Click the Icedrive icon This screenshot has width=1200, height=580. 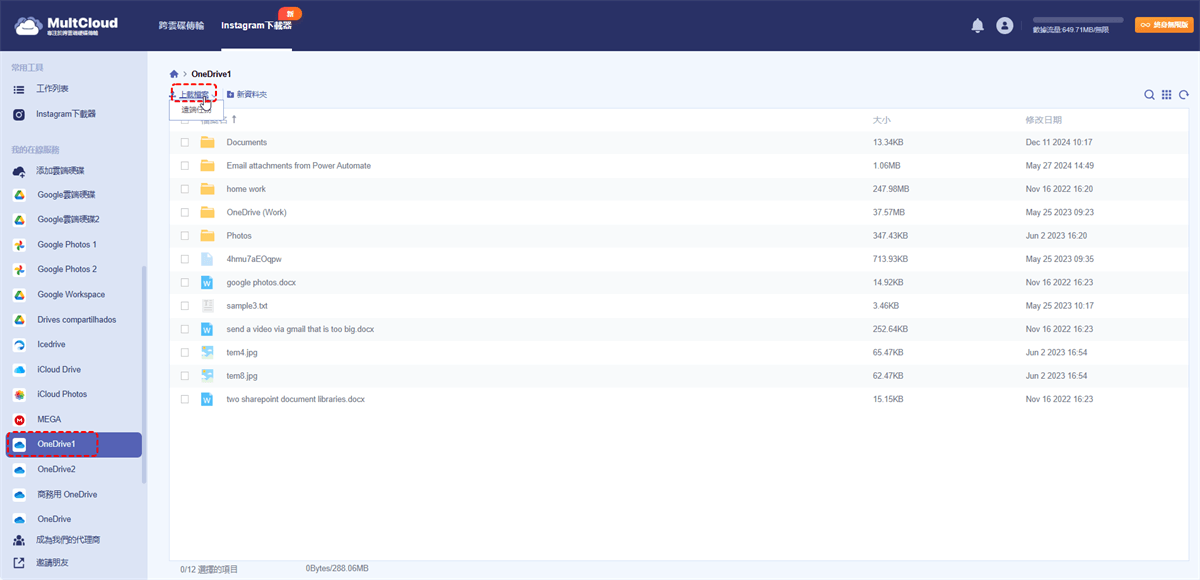tap(19, 345)
